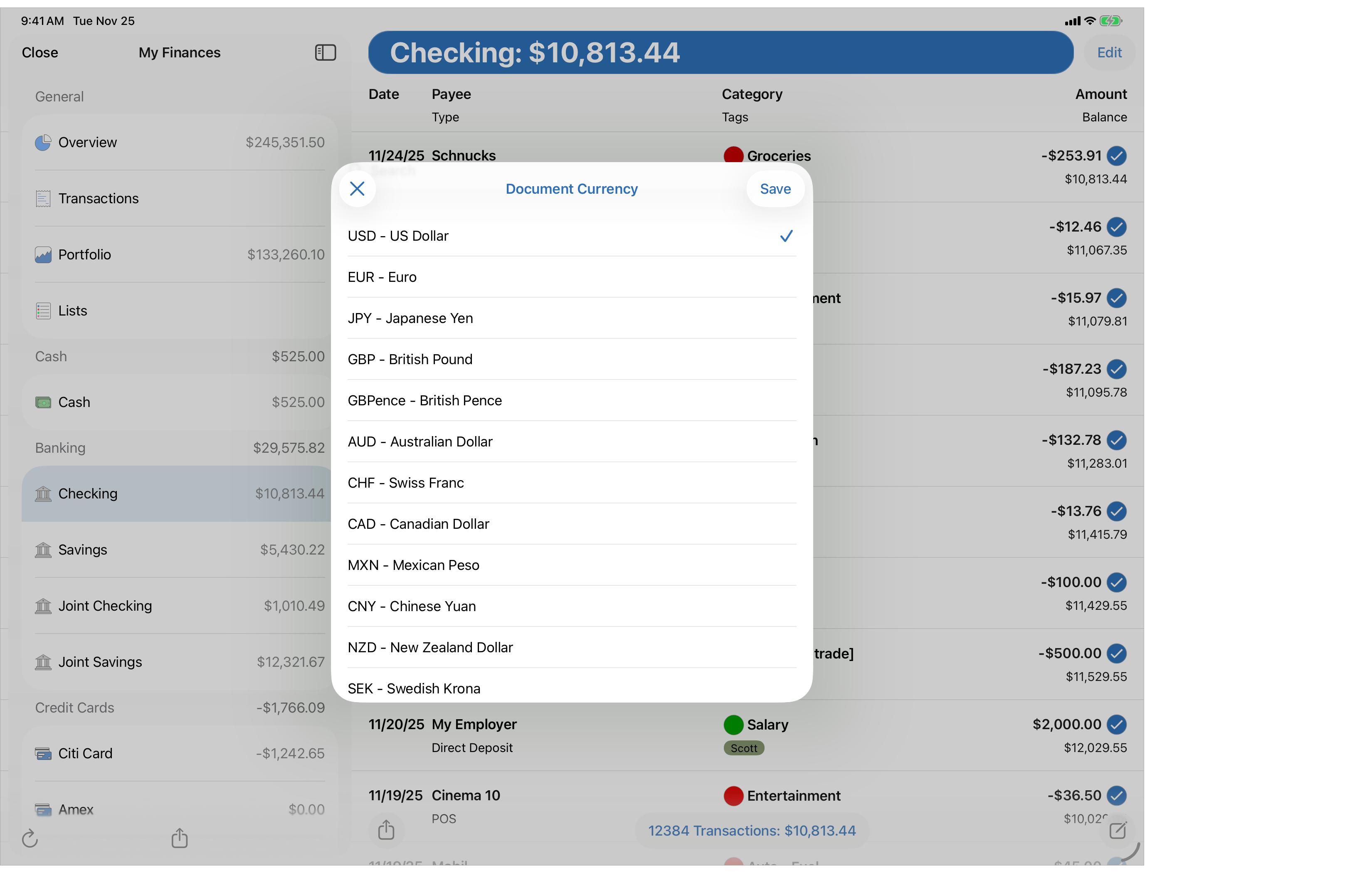Dismiss currency dialog with X icon

357,189
